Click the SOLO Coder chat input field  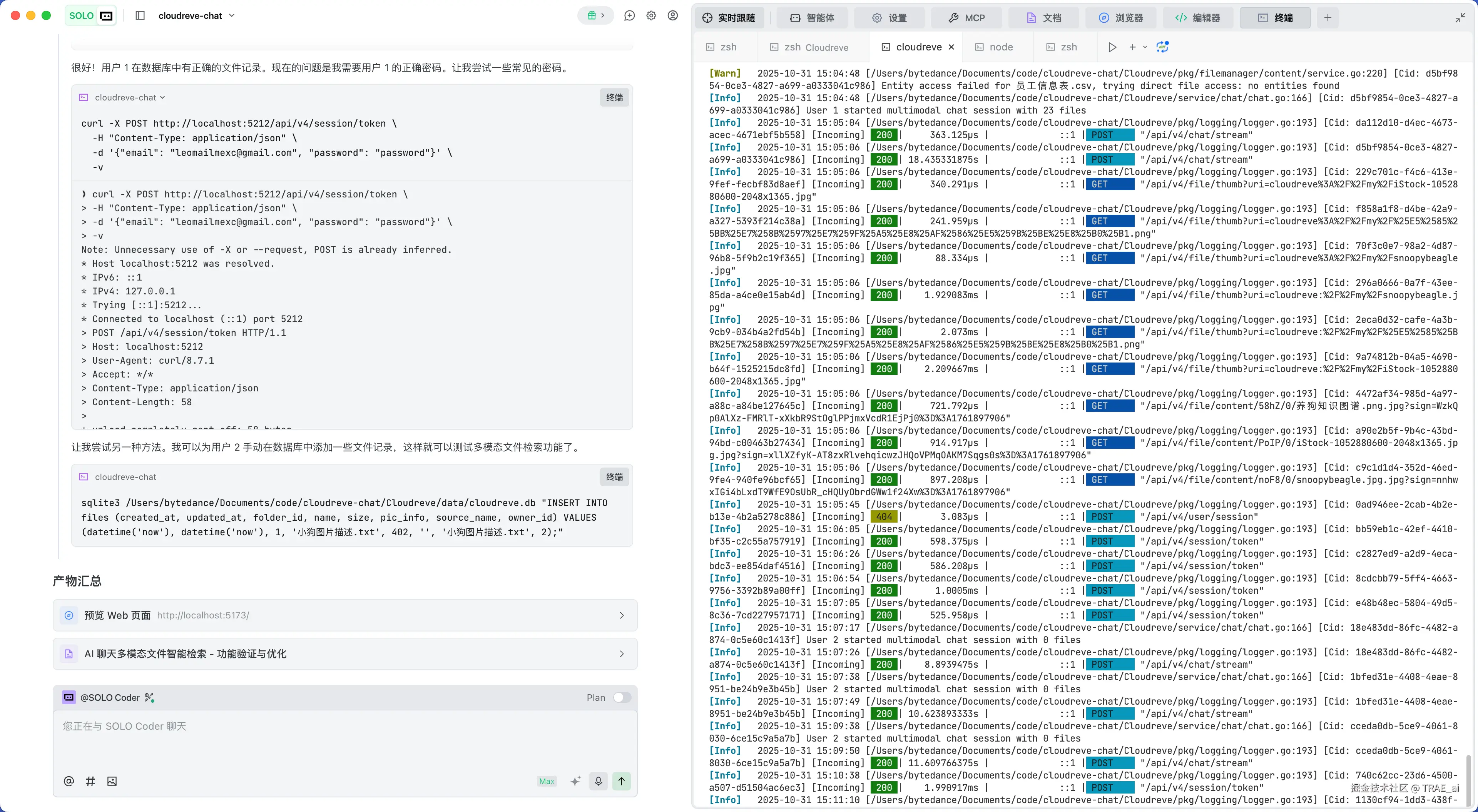pyautogui.click(x=344, y=740)
